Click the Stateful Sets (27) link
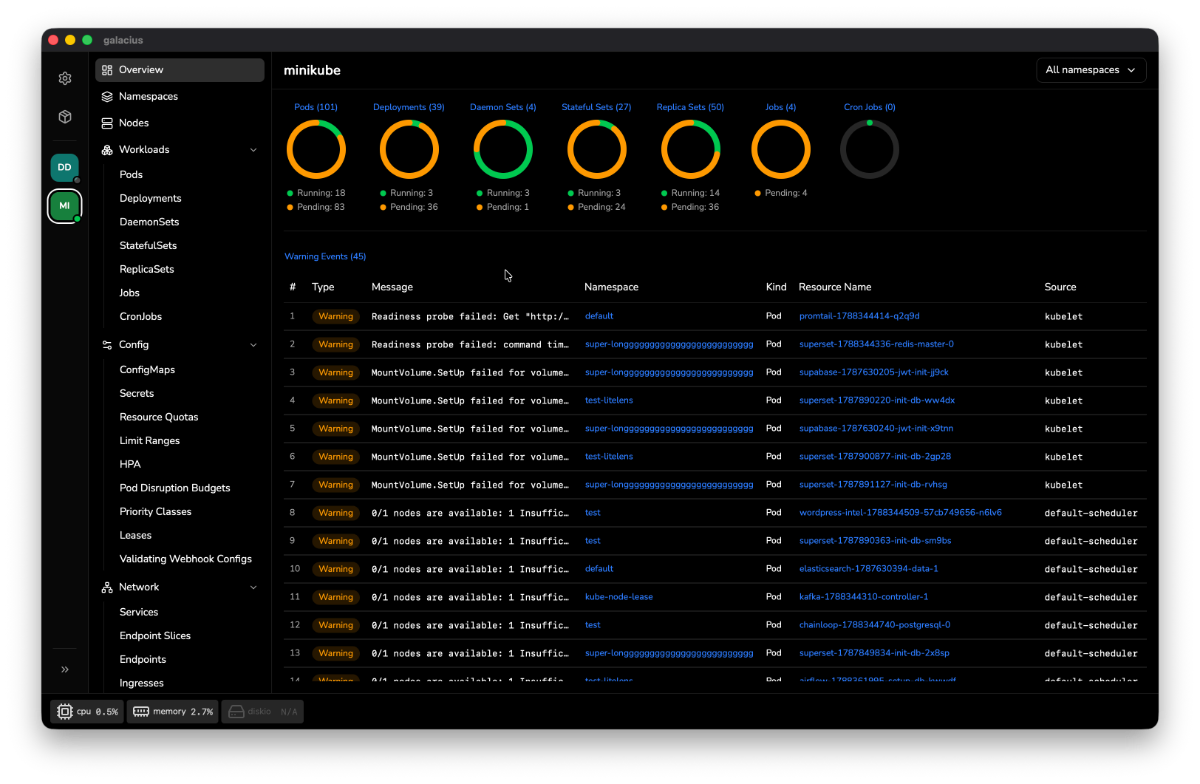The image size is (1200, 784). tap(596, 107)
